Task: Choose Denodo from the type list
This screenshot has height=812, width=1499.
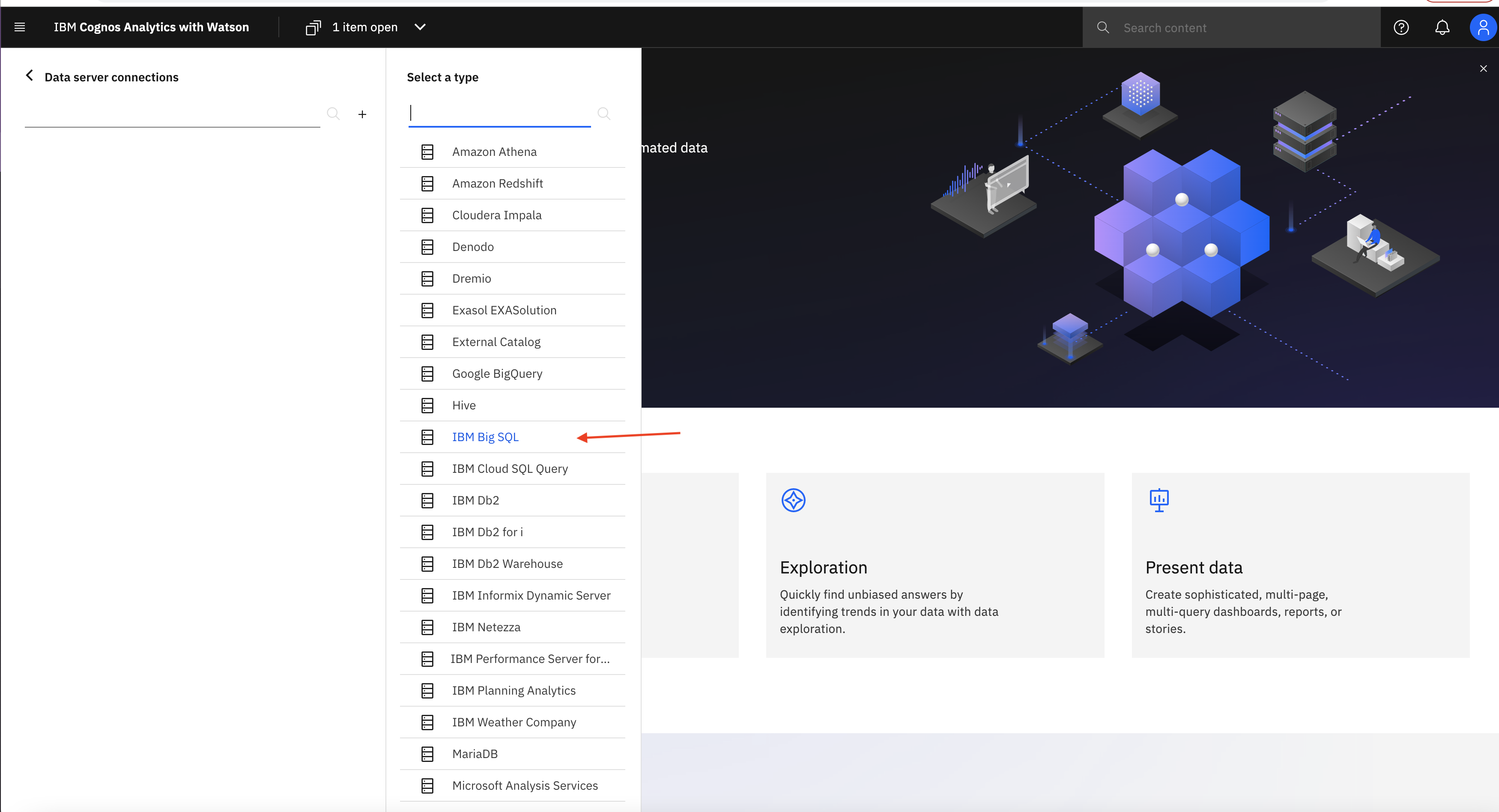Action: click(512, 247)
